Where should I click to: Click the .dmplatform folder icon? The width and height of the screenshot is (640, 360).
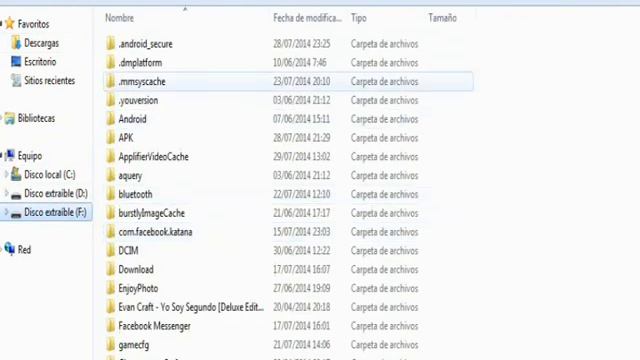pyautogui.click(x=110, y=62)
